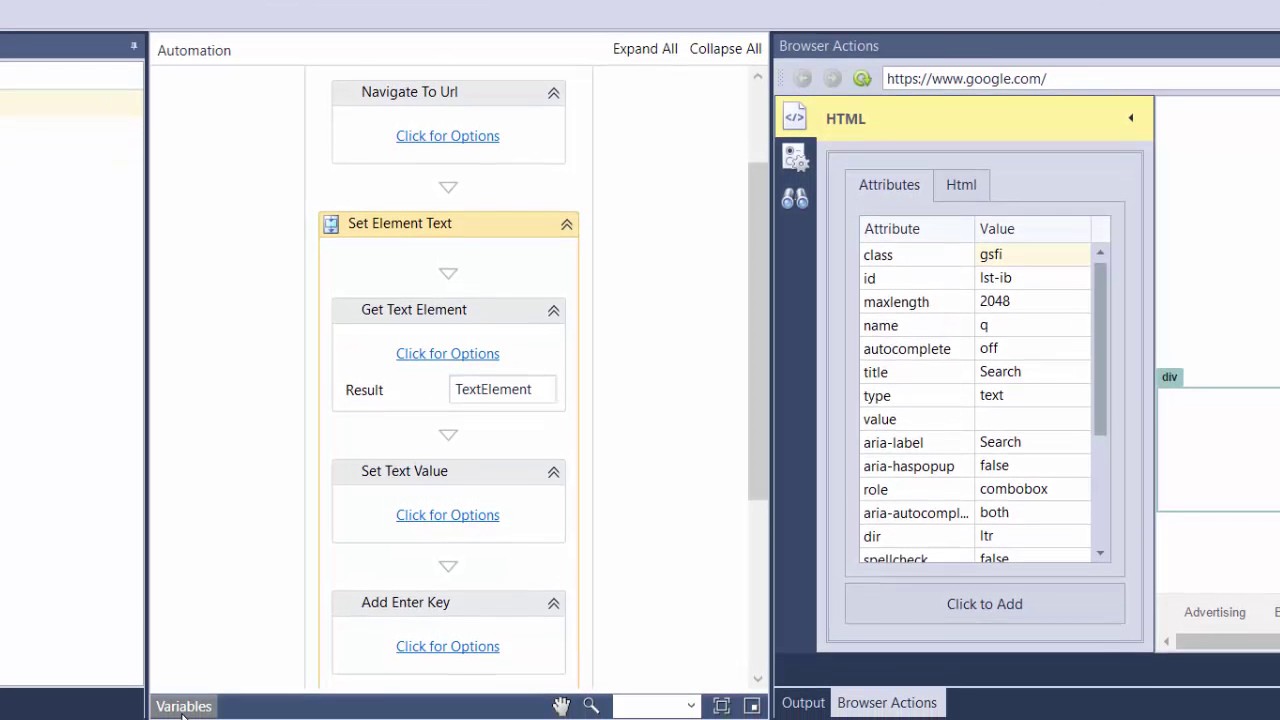Select the name attribute row
1280x720 pixels.
click(975, 325)
